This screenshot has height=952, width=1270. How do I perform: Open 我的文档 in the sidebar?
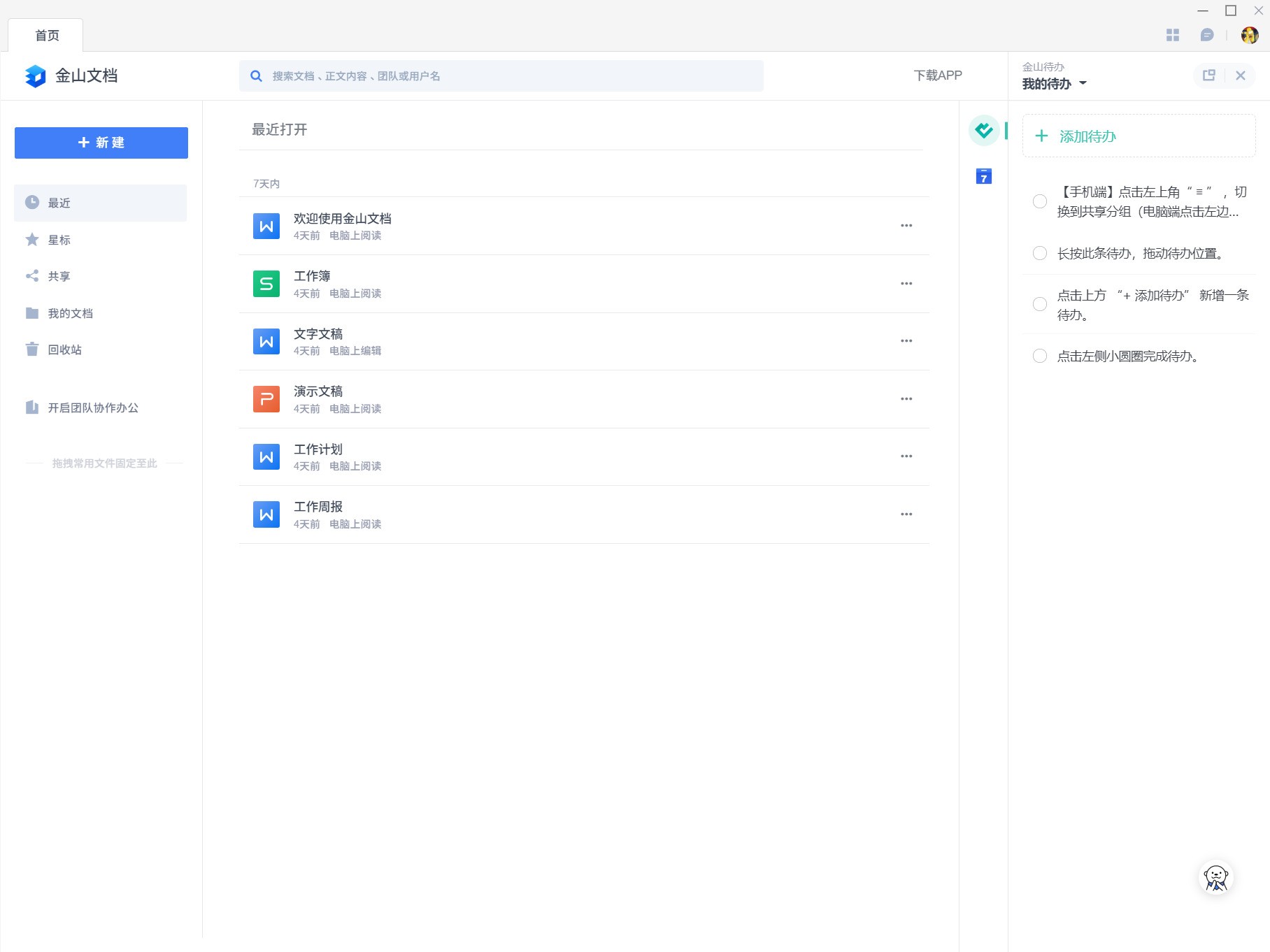point(101,313)
